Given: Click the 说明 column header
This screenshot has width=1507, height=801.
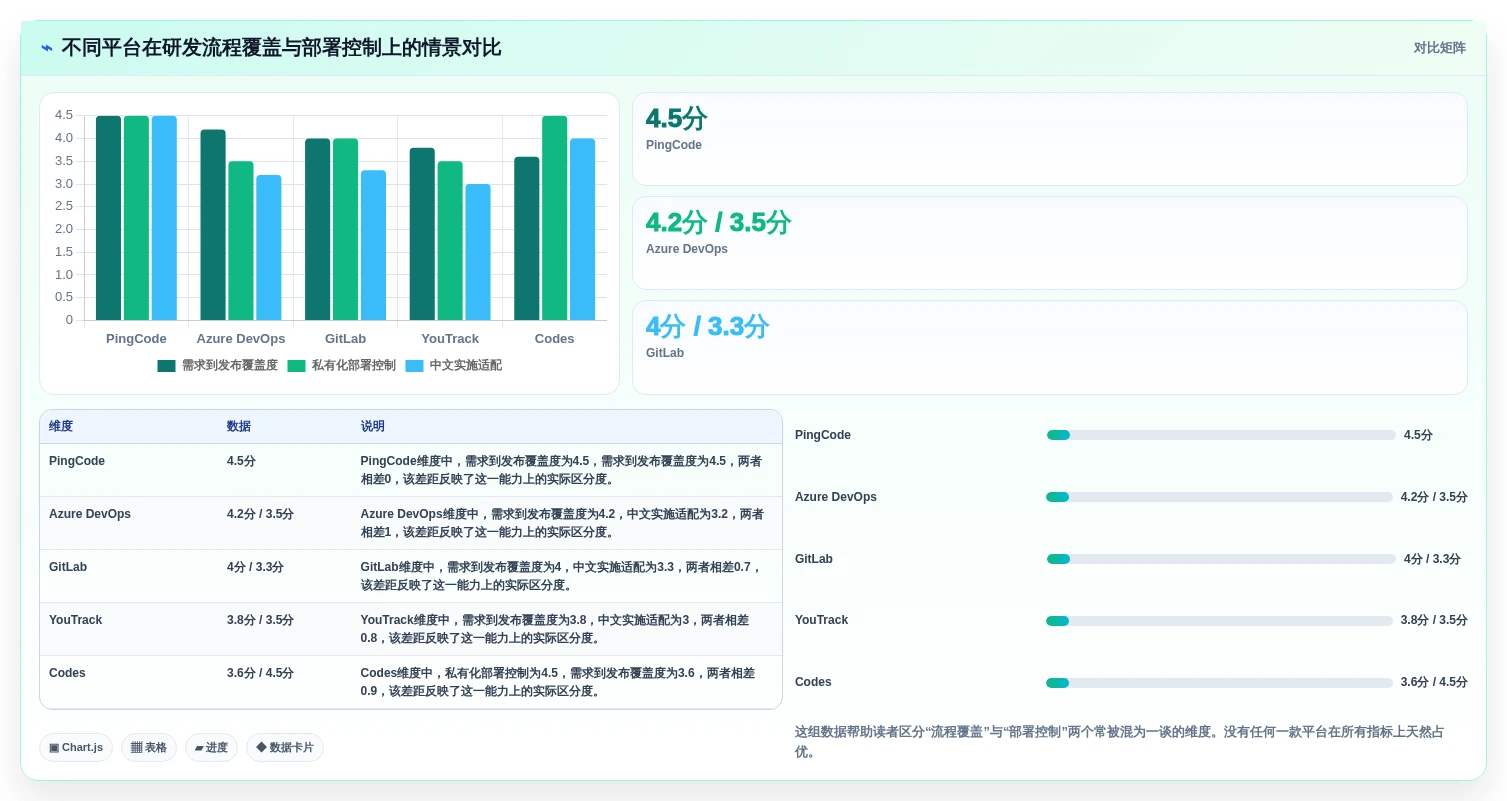Looking at the screenshot, I should pyautogui.click(x=373, y=426).
